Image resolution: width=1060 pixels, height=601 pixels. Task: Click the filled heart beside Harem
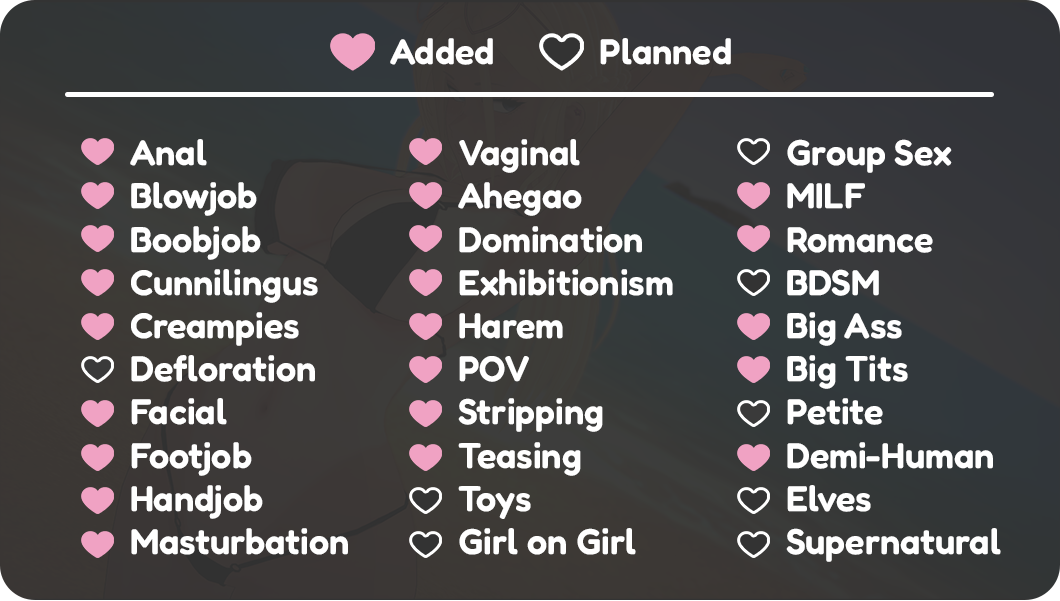425,326
